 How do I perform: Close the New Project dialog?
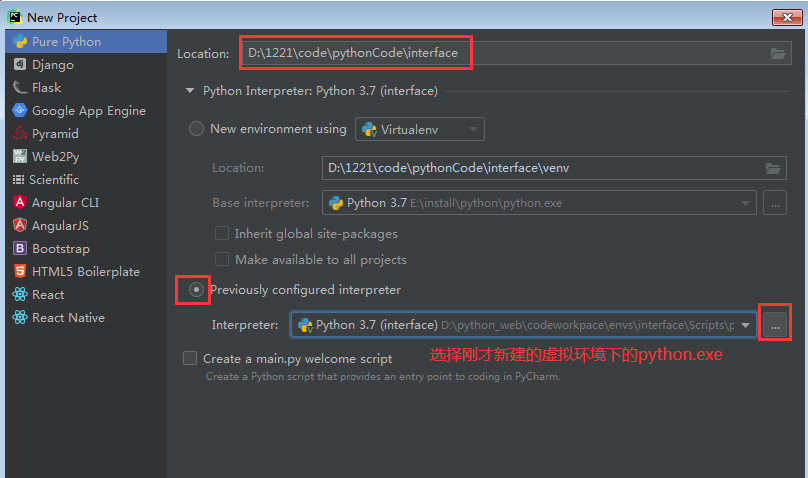787,17
